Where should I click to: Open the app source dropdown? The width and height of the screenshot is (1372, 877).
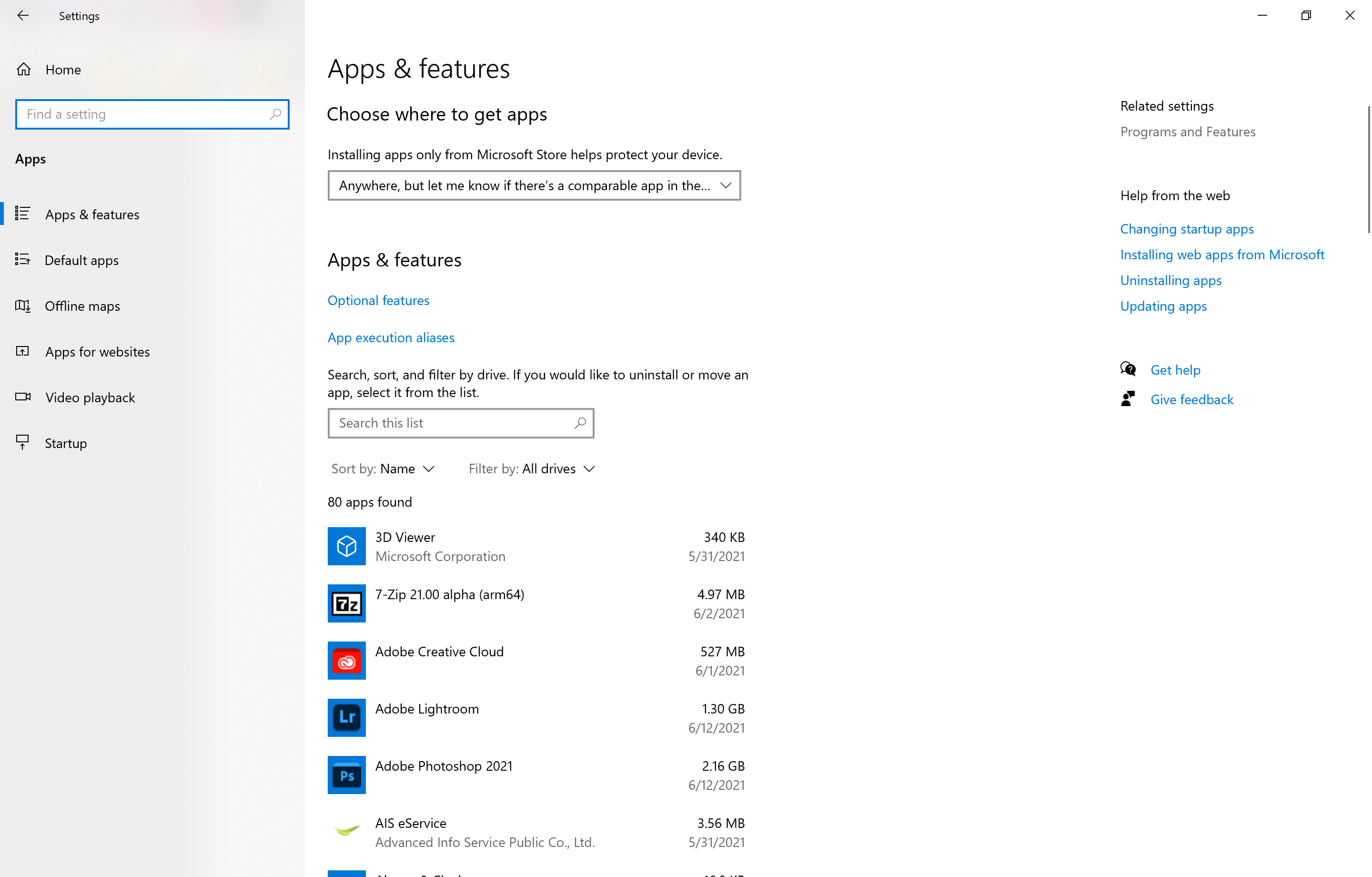pyautogui.click(x=534, y=185)
